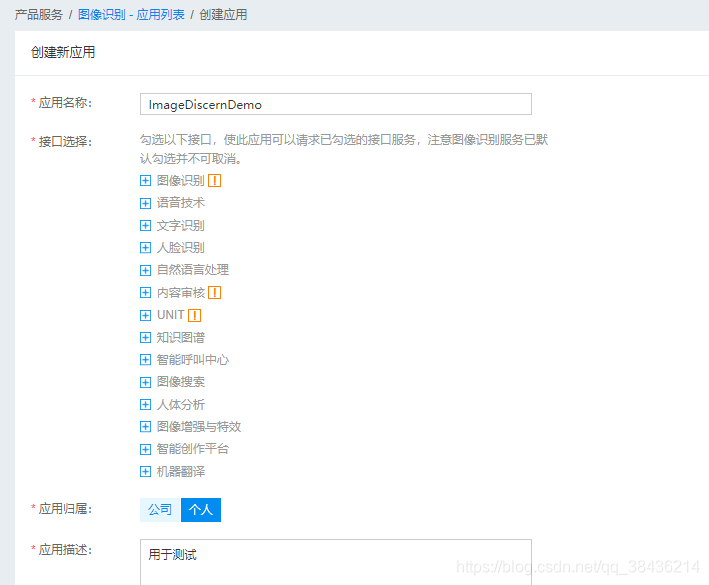709x585 pixels.
Task: Expand the 人体分析 interface group
Action: (145, 405)
